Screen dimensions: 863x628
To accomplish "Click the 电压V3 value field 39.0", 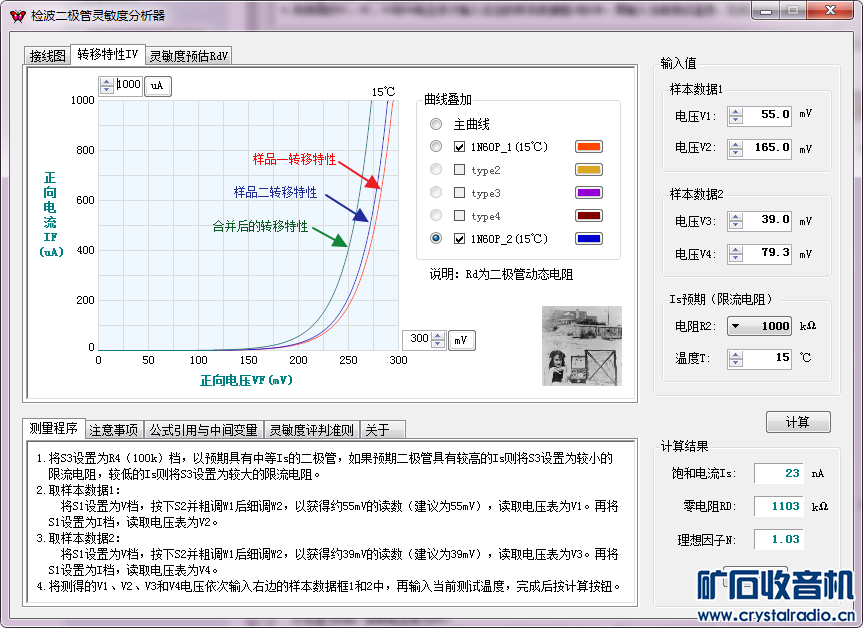I will coord(767,220).
